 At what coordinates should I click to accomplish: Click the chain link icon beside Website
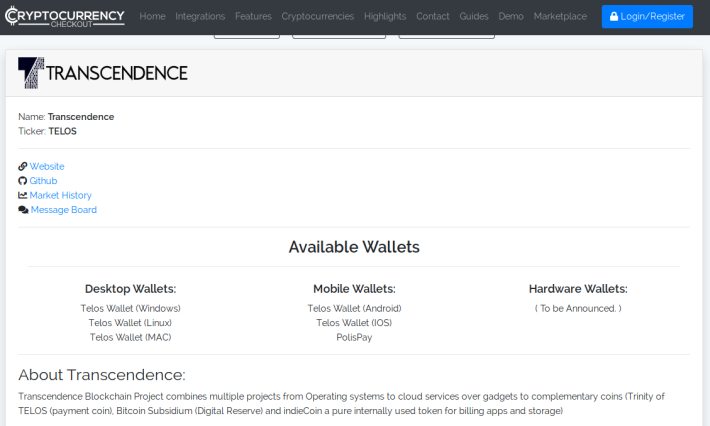(23, 166)
